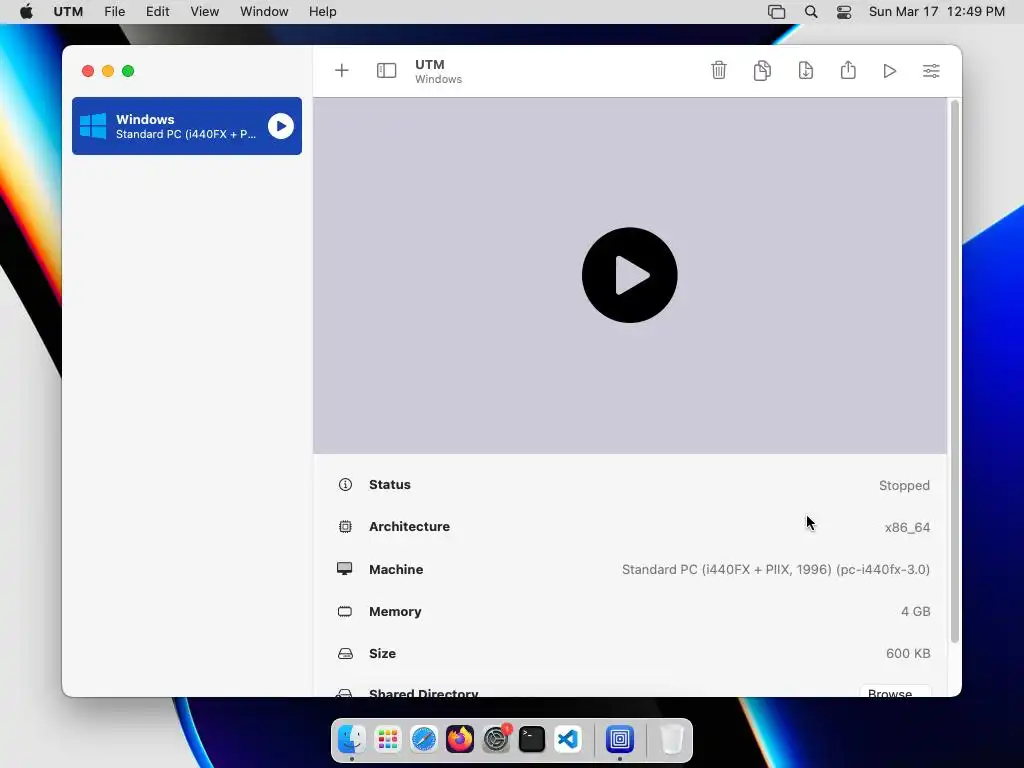
Task: Toggle the sidebar with the toolbar icon
Action: (x=386, y=71)
